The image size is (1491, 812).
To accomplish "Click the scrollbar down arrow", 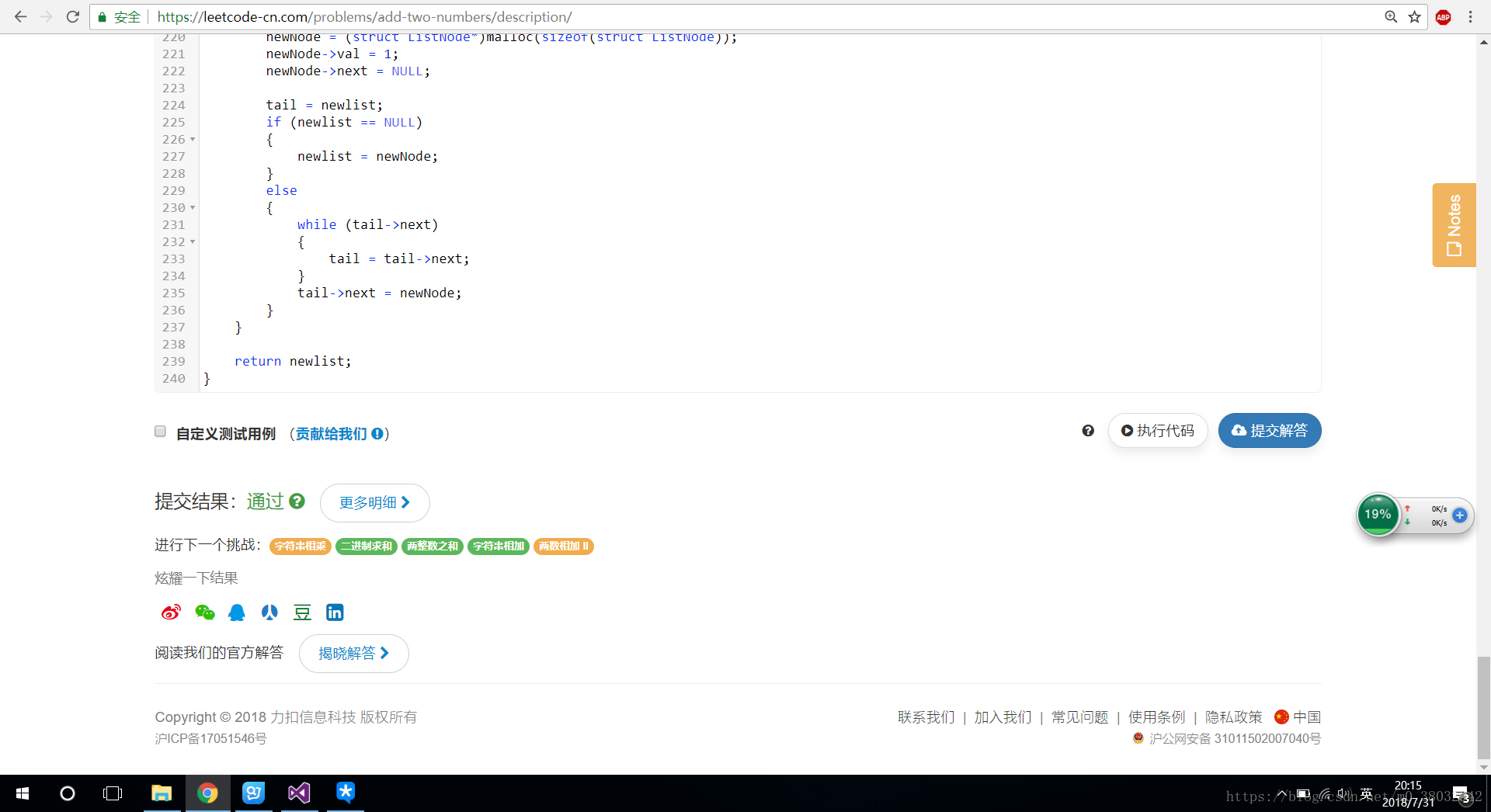I will 1483,767.
